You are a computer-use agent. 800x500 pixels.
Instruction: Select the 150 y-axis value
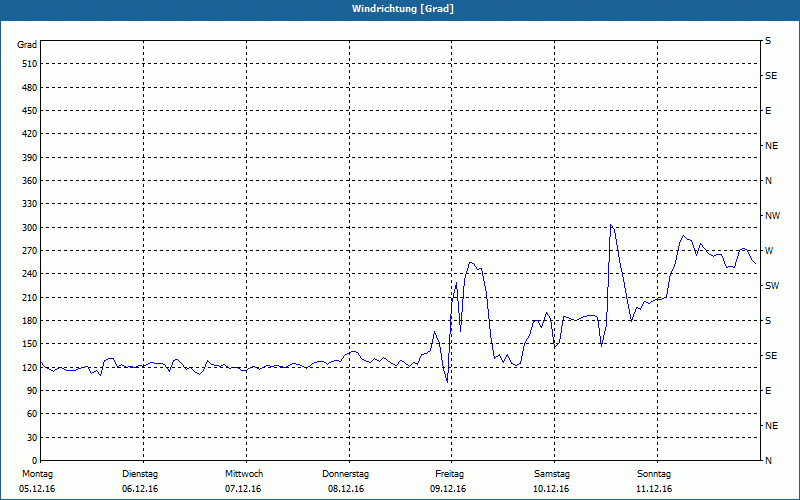(x=30, y=343)
